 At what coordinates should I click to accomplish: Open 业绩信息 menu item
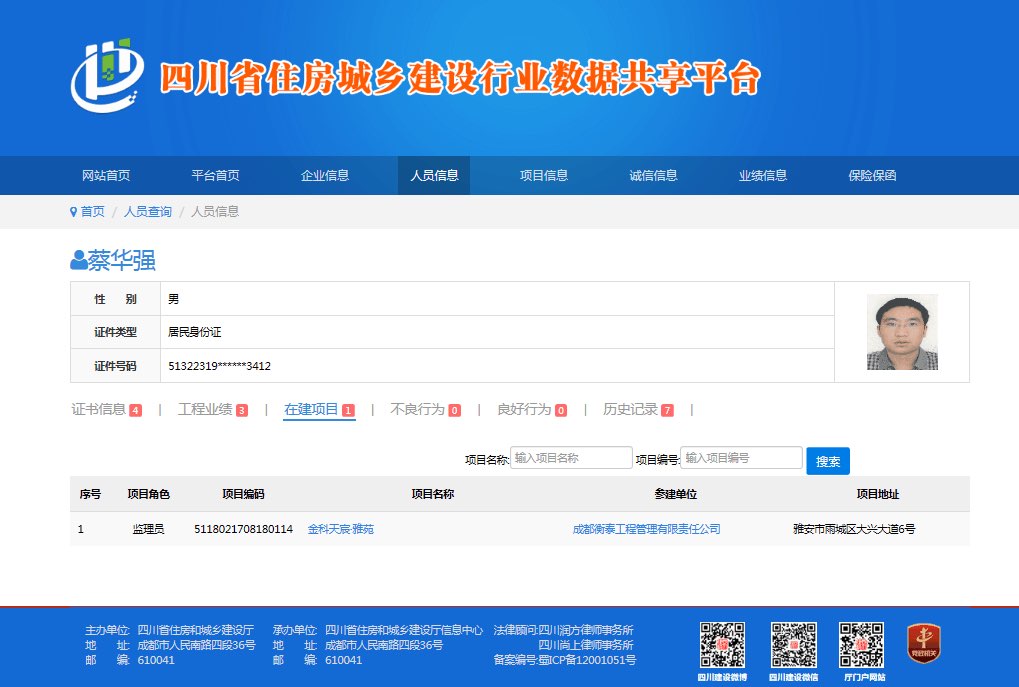[x=763, y=175]
